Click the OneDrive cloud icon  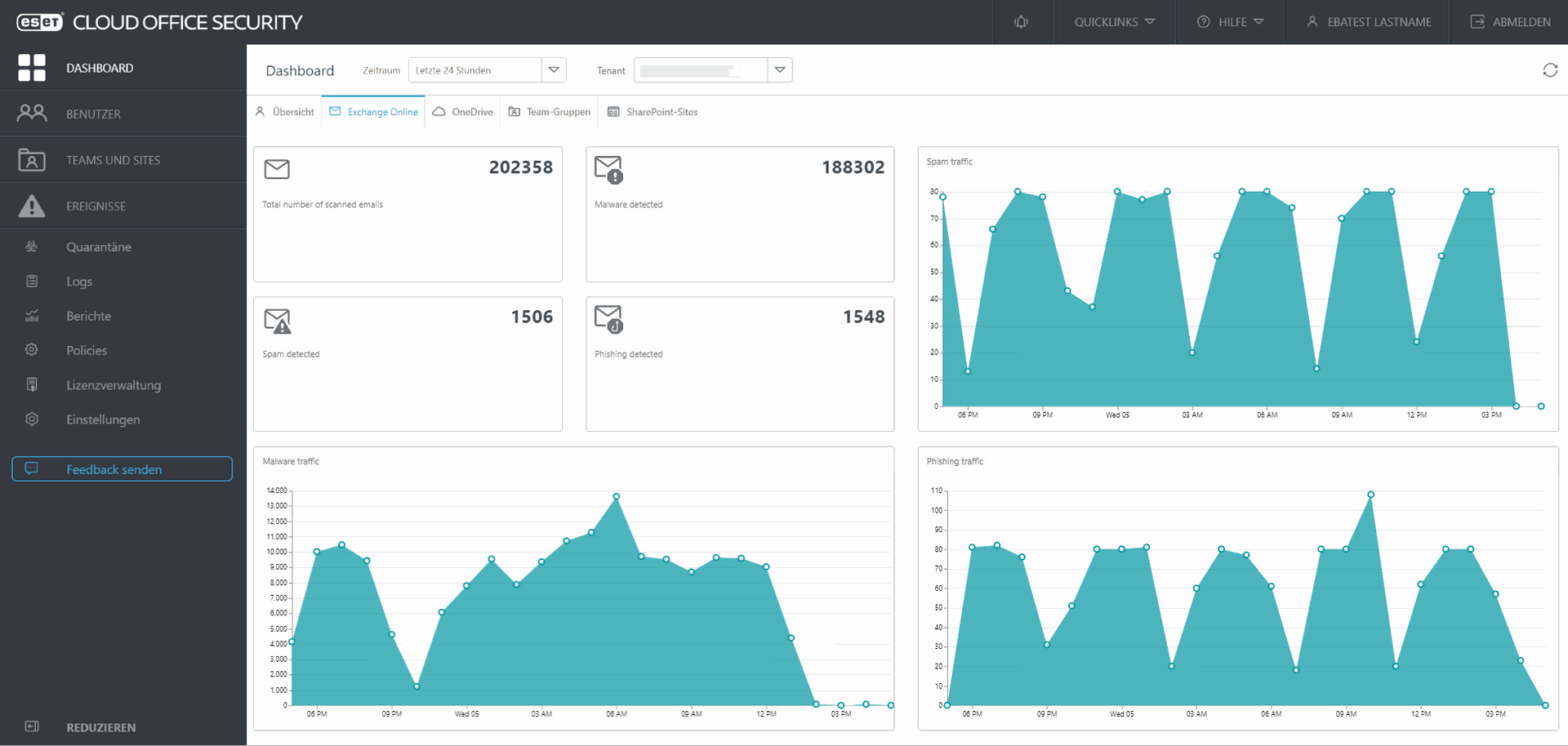pyautogui.click(x=439, y=112)
